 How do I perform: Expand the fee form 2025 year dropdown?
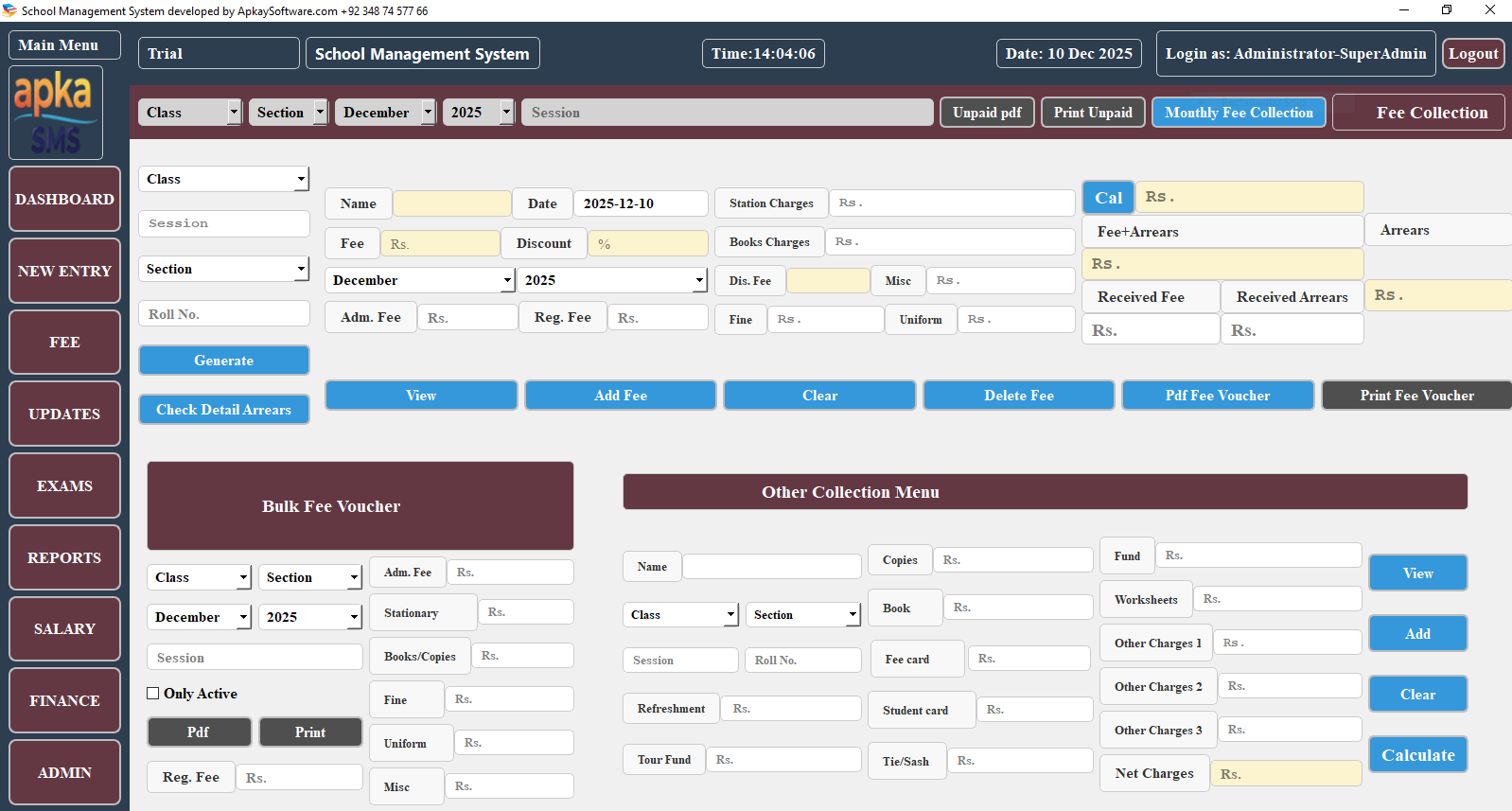[612, 280]
